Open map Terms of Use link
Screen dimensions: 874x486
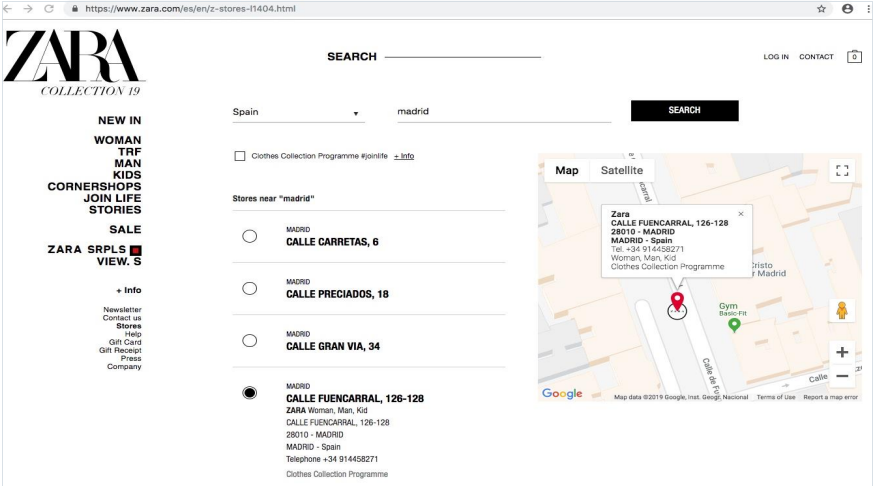[x=775, y=397]
